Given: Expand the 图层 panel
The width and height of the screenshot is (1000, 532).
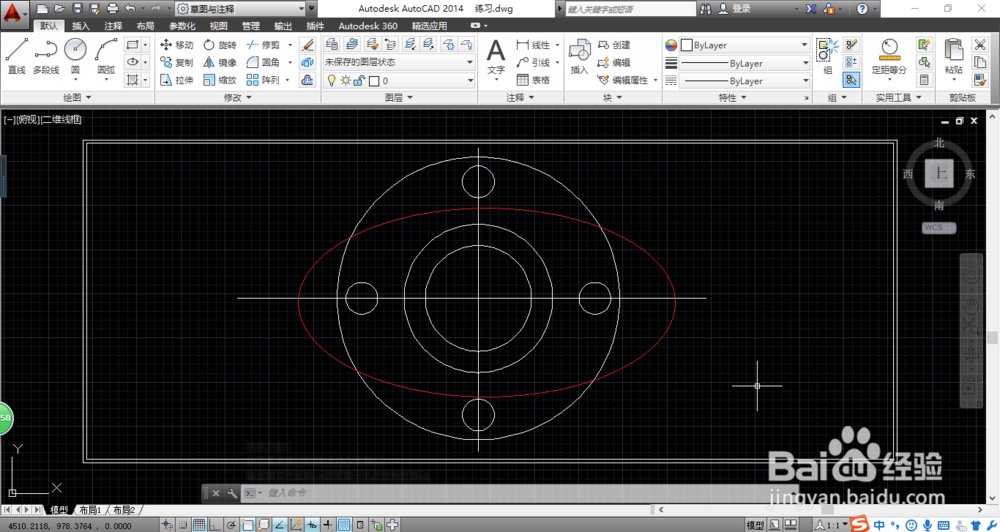Looking at the screenshot, I should coord(399,98).
